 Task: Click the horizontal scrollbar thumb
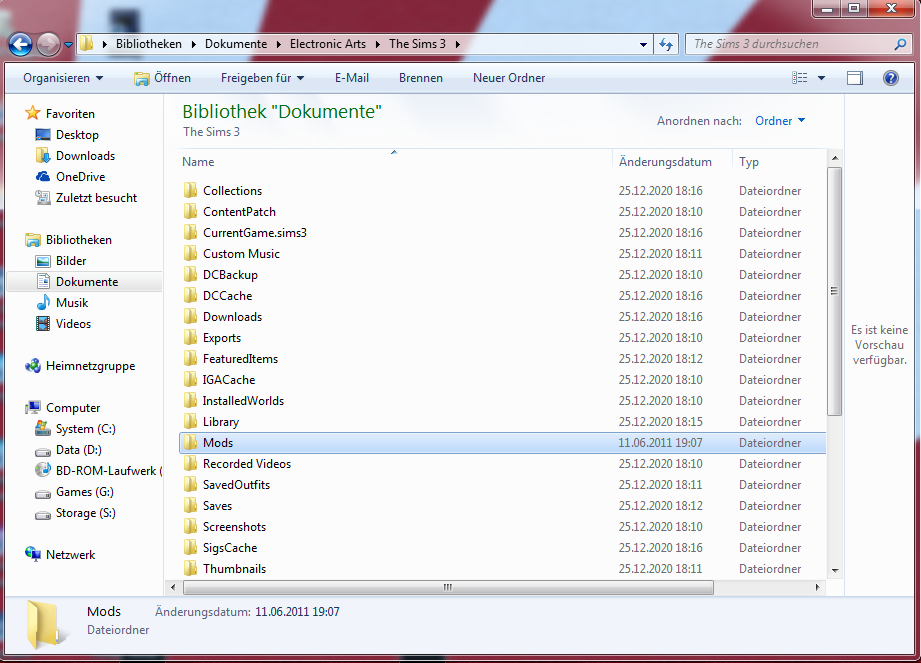pyautogui.click(x=448, y=587)
